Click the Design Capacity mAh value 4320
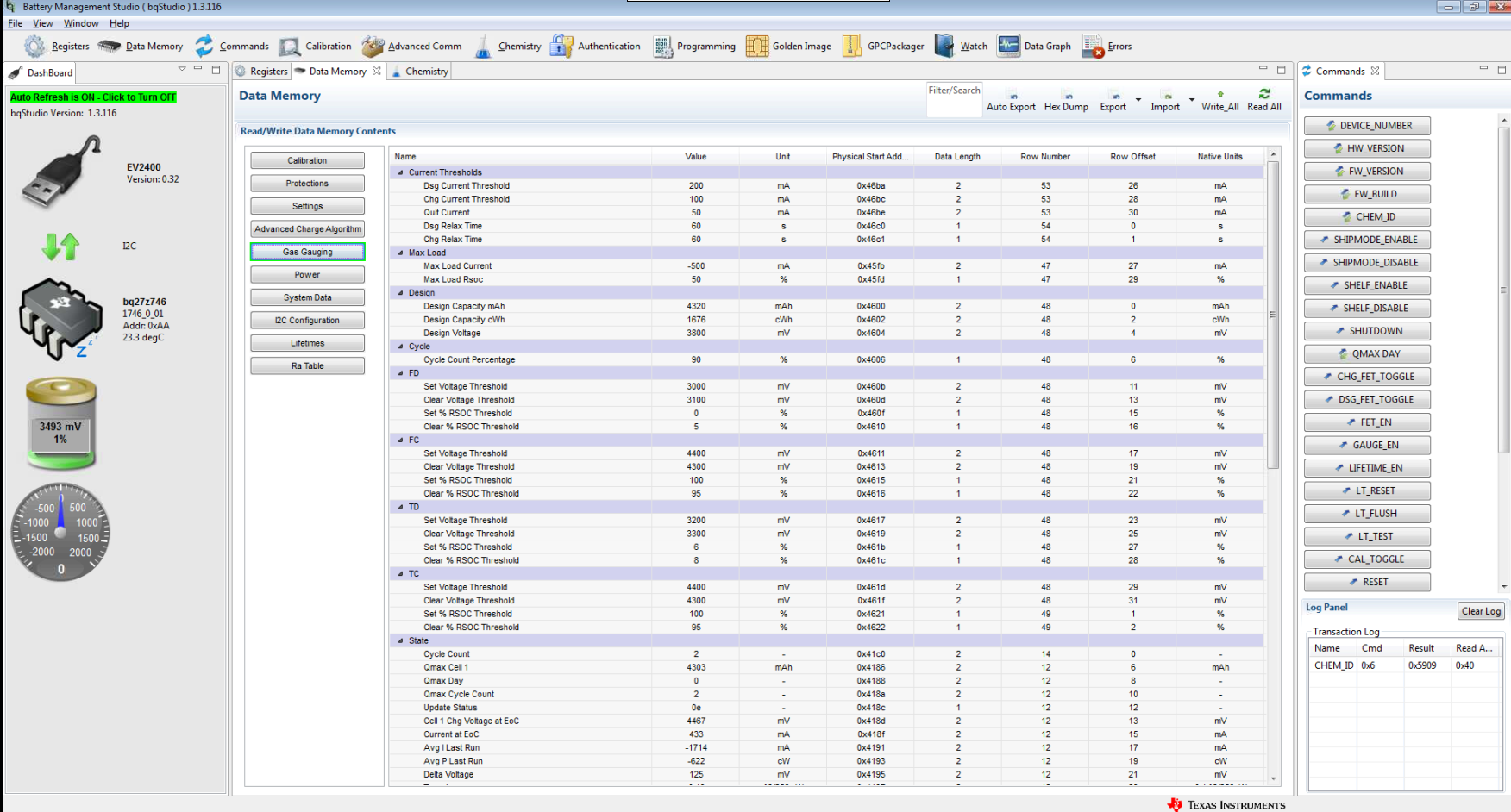1511x812 pixels. pyautogui.click(x=696, y=306)
